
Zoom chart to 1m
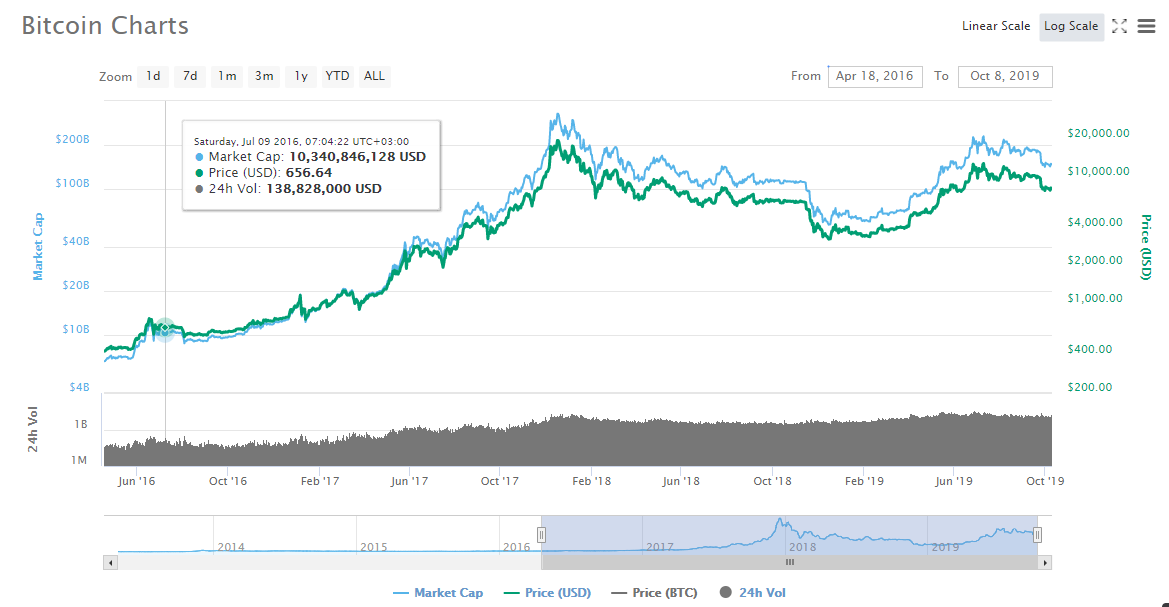[227, 76]
